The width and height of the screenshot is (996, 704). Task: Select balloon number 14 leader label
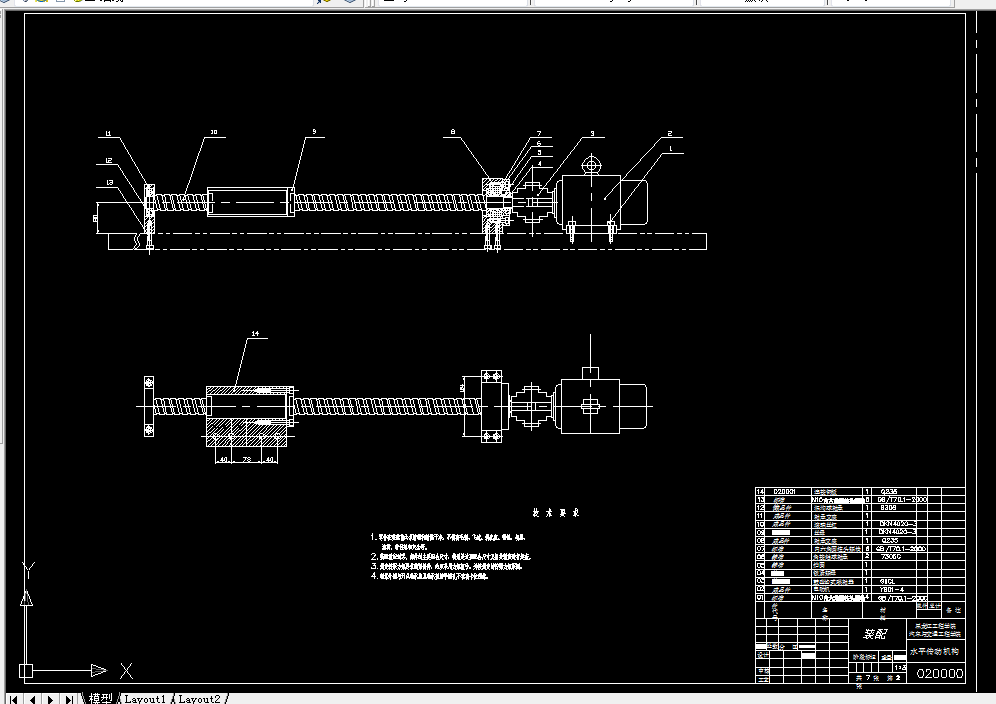pyautogui.click(x=255, y=334)
